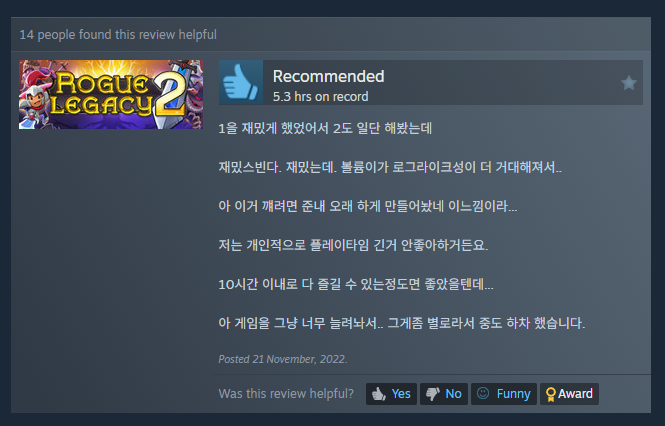Click the review line starting with 10시간
665x426 pixels.
[356, 284]
